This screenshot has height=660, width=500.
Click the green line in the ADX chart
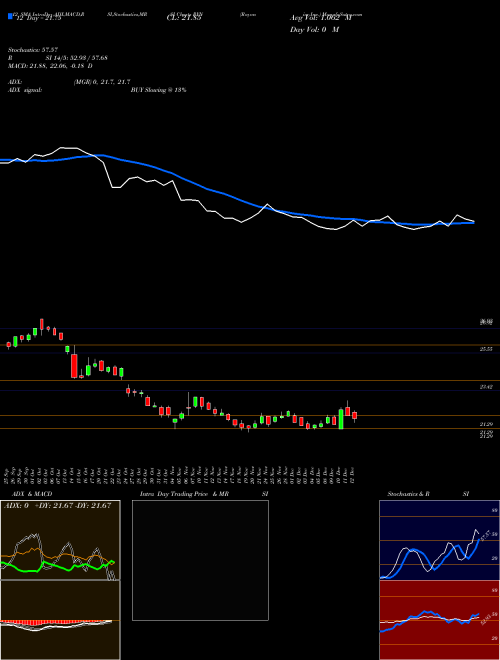click(57, 567)
